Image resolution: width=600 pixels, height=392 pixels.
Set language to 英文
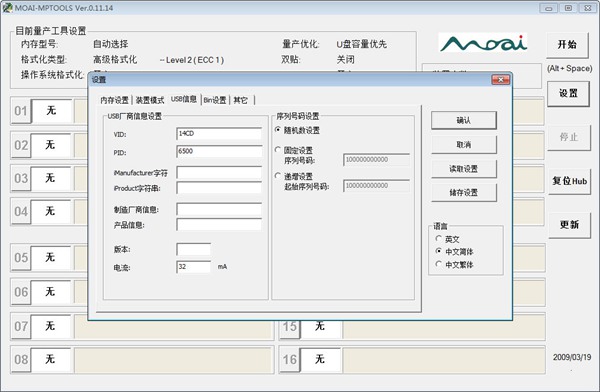447,239
